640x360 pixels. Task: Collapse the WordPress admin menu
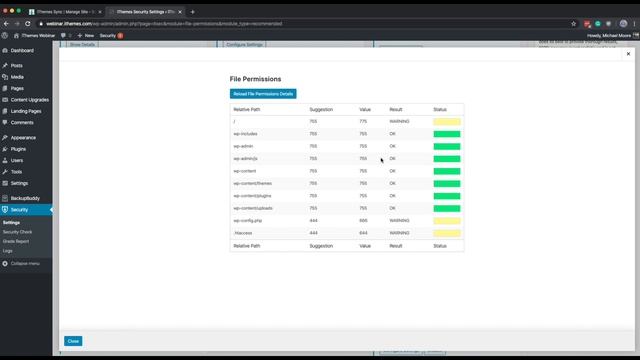coord(21,264)
